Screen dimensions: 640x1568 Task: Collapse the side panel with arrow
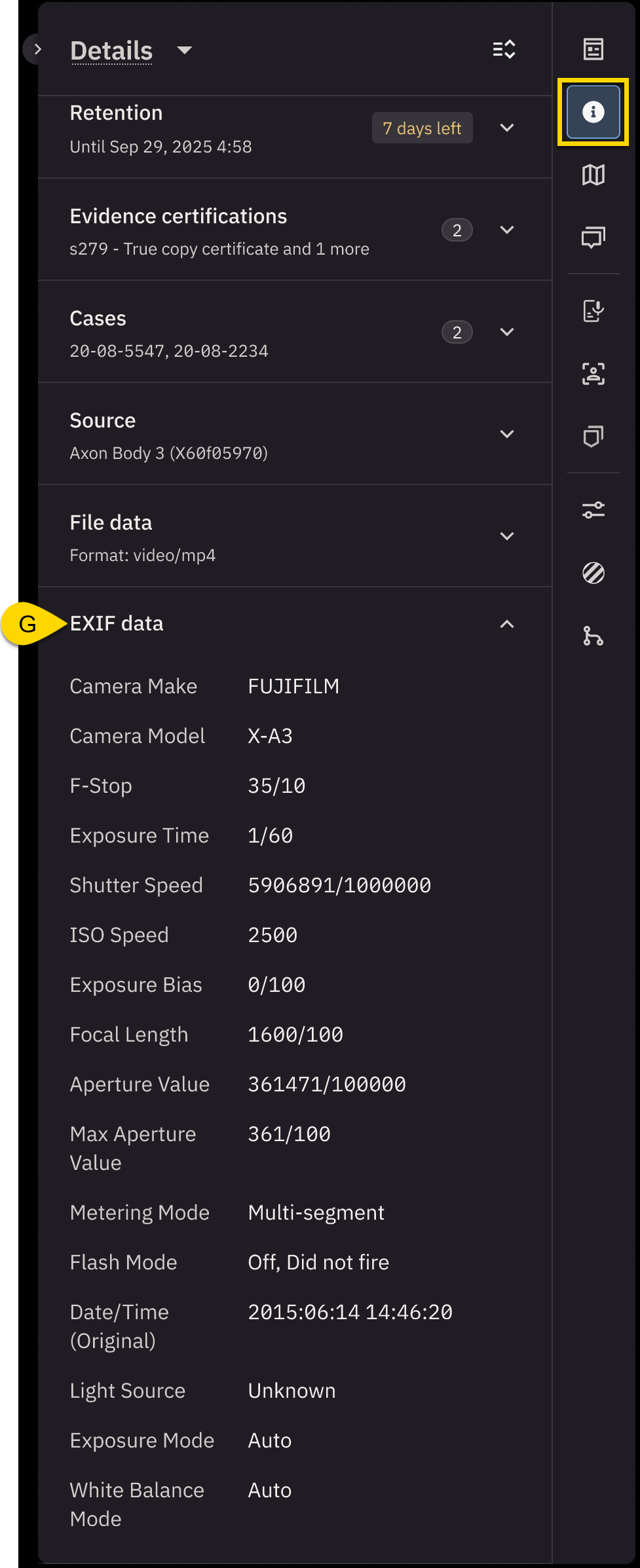click(x=37, y=50)
